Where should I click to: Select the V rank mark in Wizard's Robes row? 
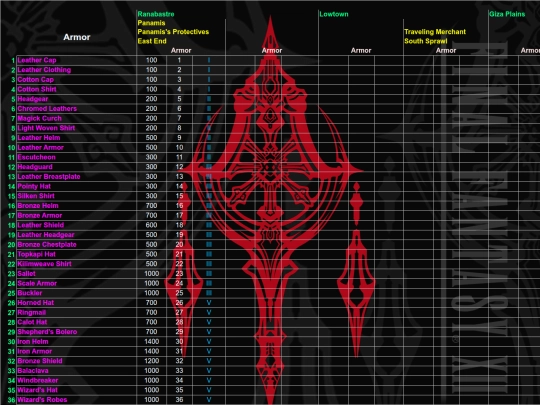[x=209, y=400]
